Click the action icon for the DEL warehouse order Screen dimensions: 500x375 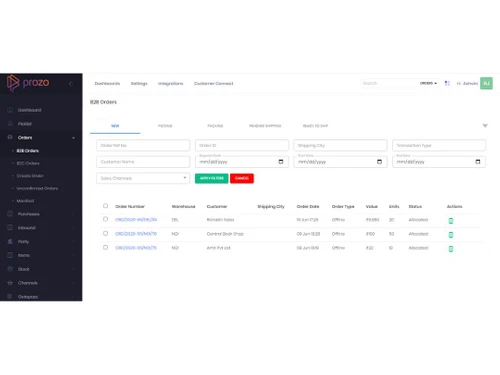[x=451, y=221]
